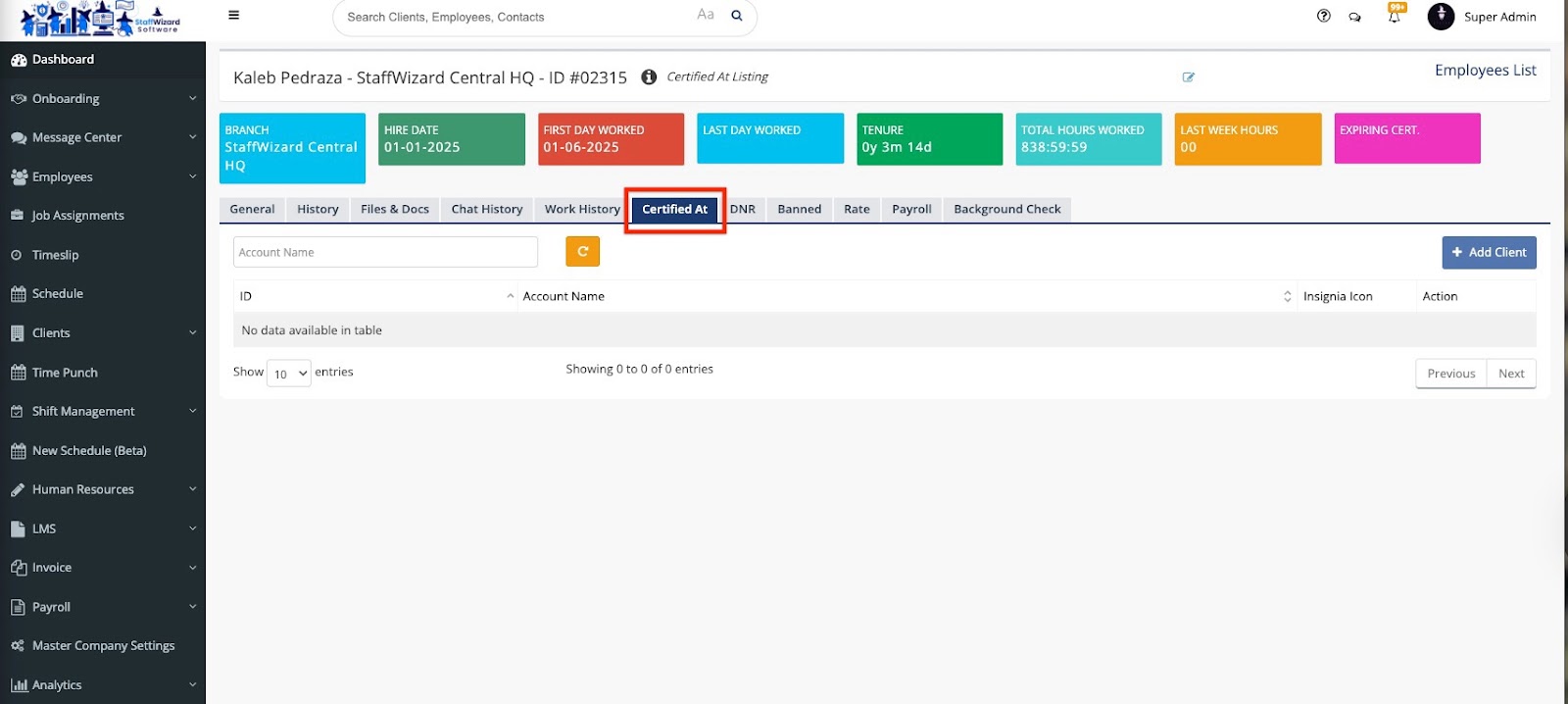Click the pink Expiring Cert. tile
Screen dimensions: 1568x704
pos(1406,138)
